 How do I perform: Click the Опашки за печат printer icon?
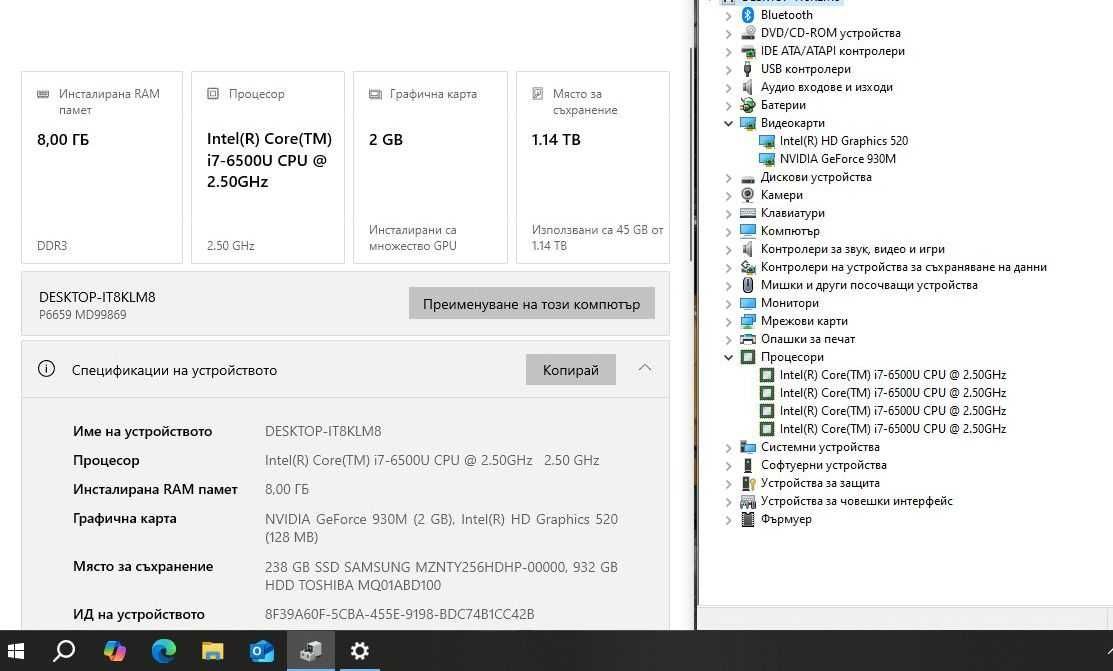[x=747, y=339]
